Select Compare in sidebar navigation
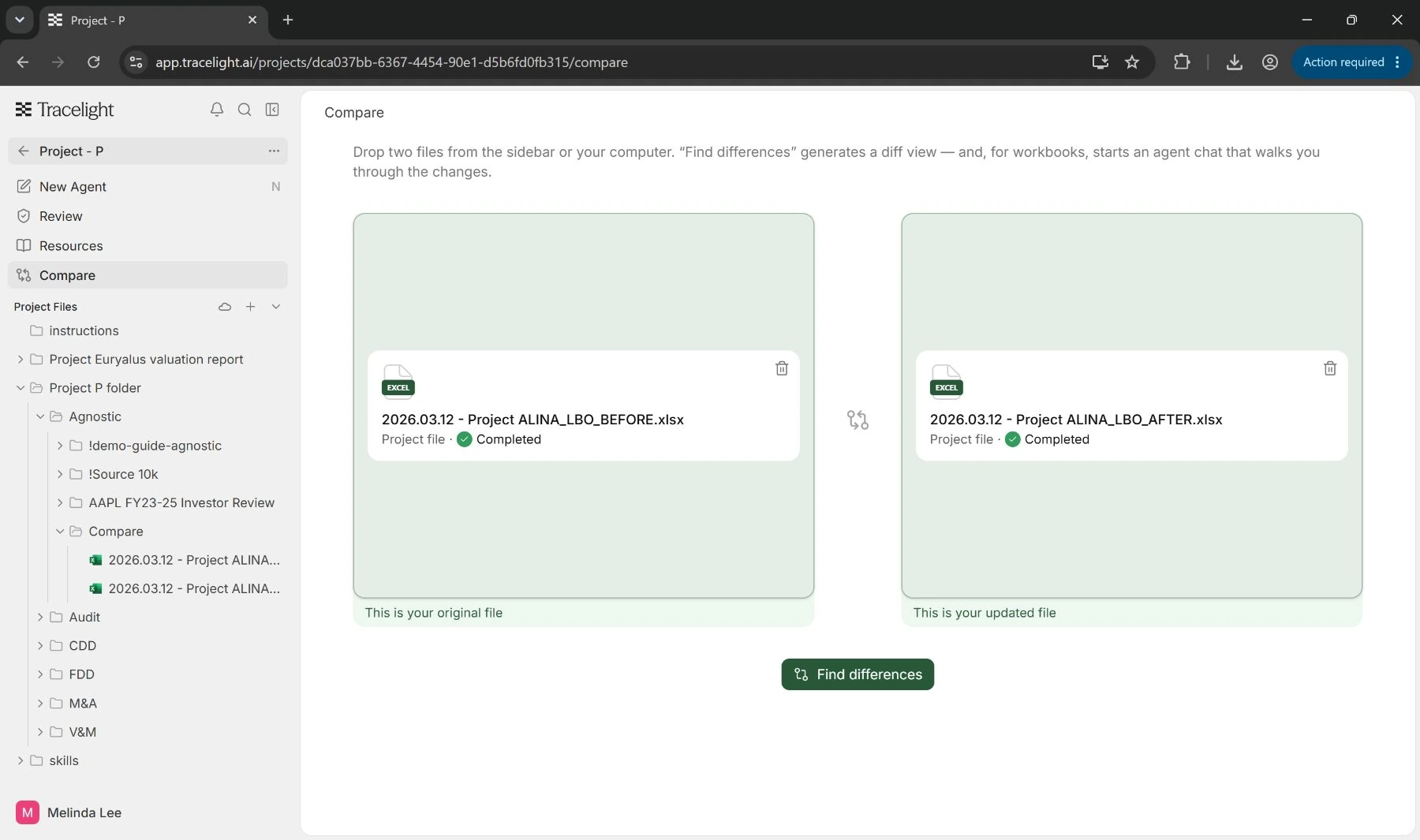1420x840 pixels. click(148, 275)
